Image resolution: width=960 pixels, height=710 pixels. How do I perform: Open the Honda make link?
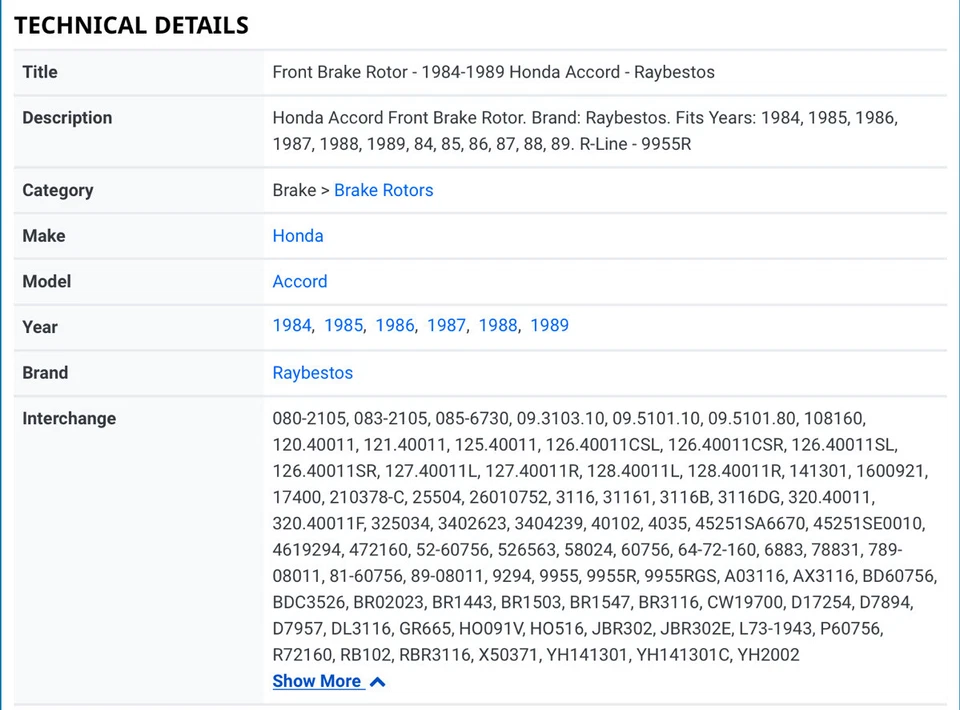click(298, 236)
